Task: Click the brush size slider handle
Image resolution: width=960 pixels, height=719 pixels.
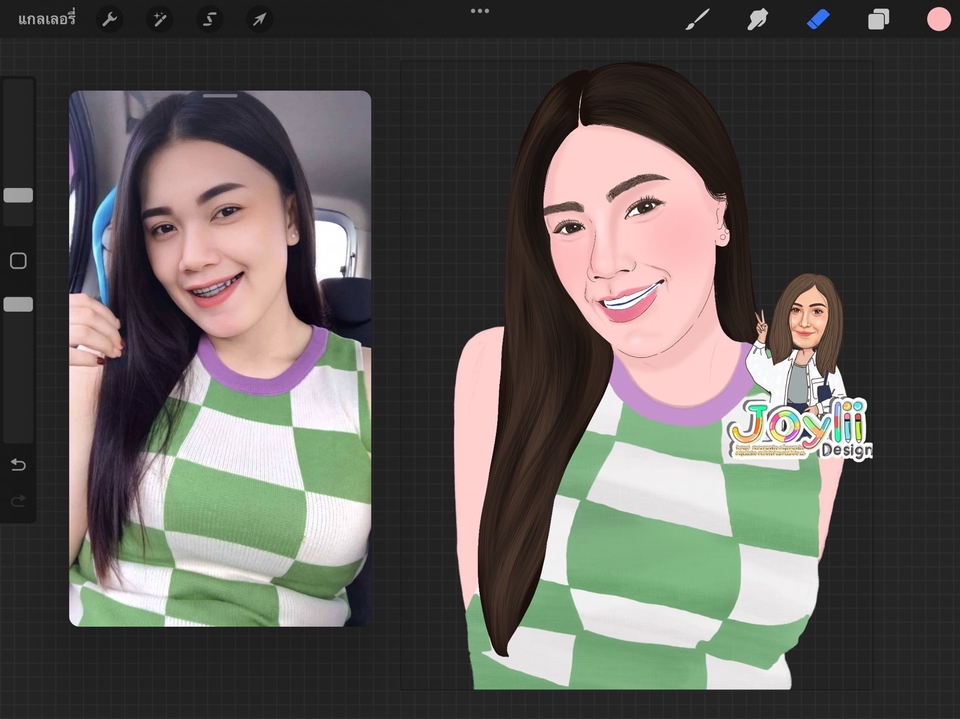Action: pos(18,195)
